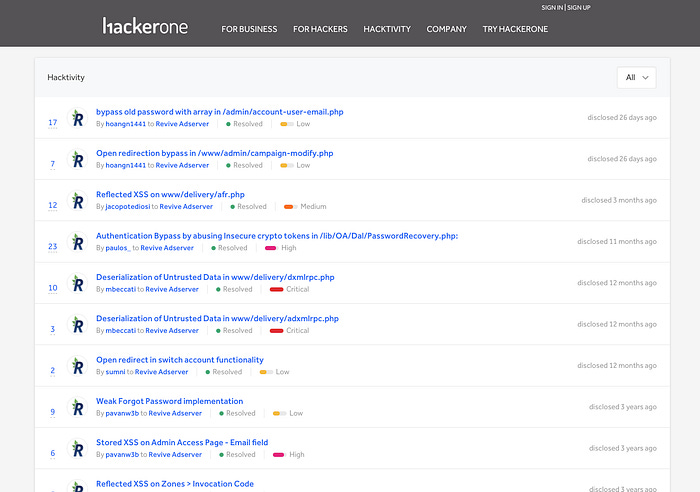Open Revive Adserver link on Authentication Bypass row

tap(167, 248)
